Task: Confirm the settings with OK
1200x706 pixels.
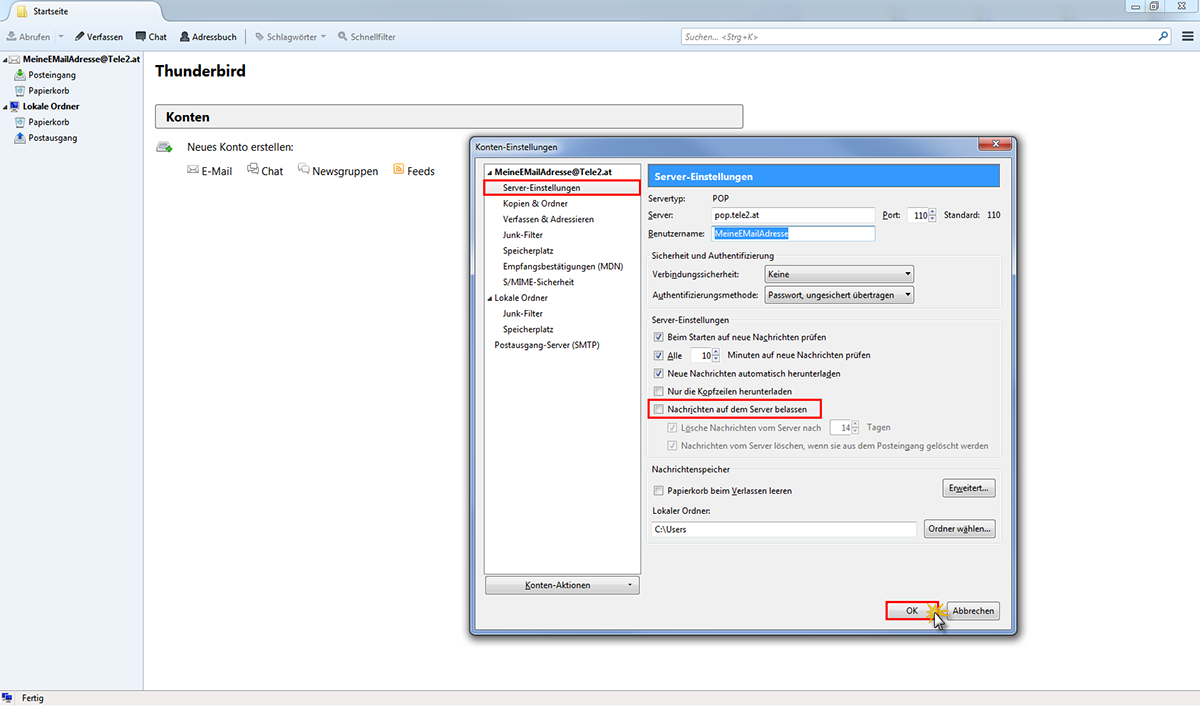Action: click(x=912, y=610)
